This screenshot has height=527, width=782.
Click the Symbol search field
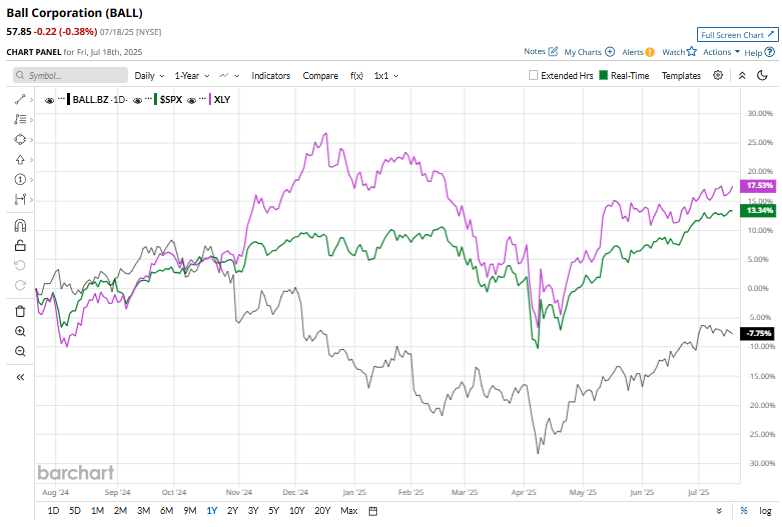(70, 75)
